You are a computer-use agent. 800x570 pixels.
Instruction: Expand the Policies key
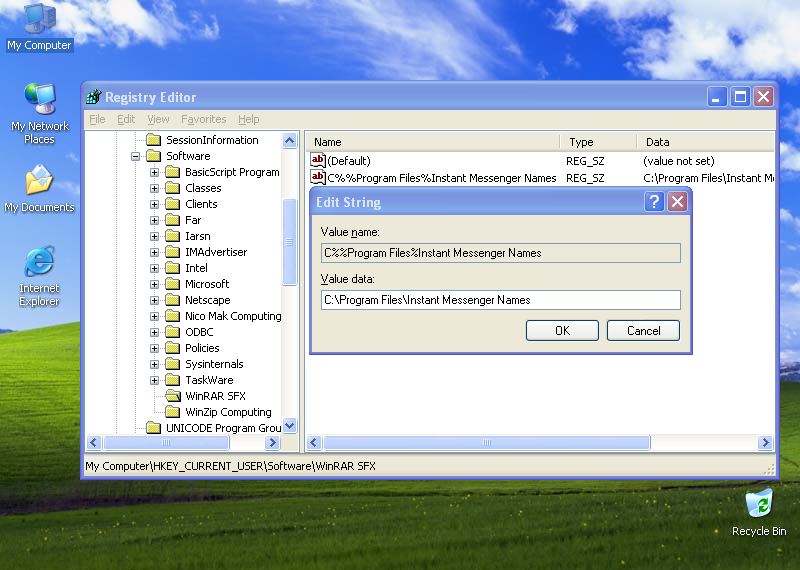point(154,348)
